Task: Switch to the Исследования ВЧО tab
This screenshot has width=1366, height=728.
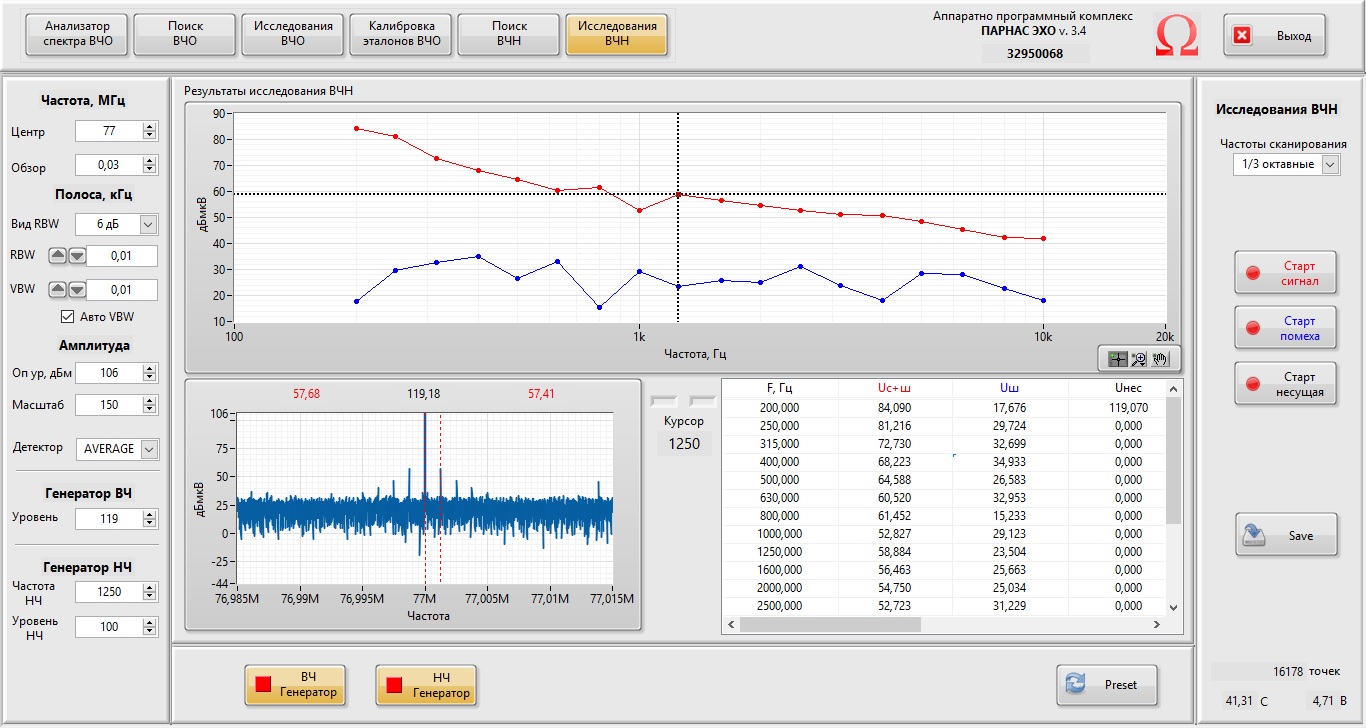Action: 293,34
